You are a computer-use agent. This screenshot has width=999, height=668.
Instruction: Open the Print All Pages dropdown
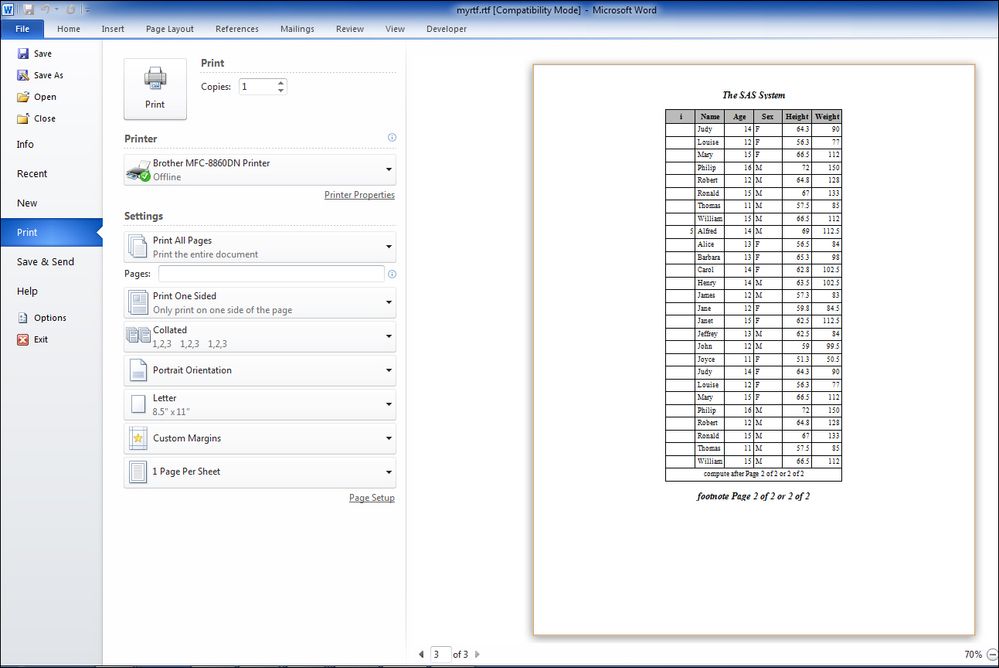pos(260,247)
